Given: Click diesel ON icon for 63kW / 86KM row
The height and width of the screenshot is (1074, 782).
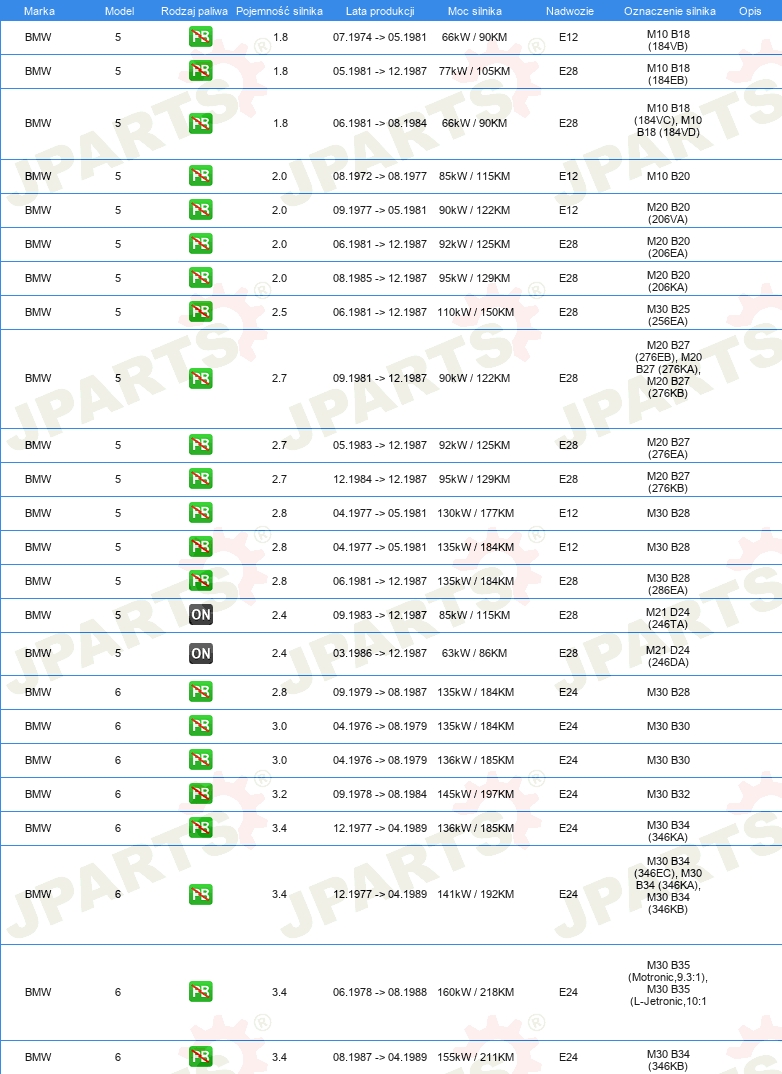Looking at the screenshot, I should pos(201,653).
